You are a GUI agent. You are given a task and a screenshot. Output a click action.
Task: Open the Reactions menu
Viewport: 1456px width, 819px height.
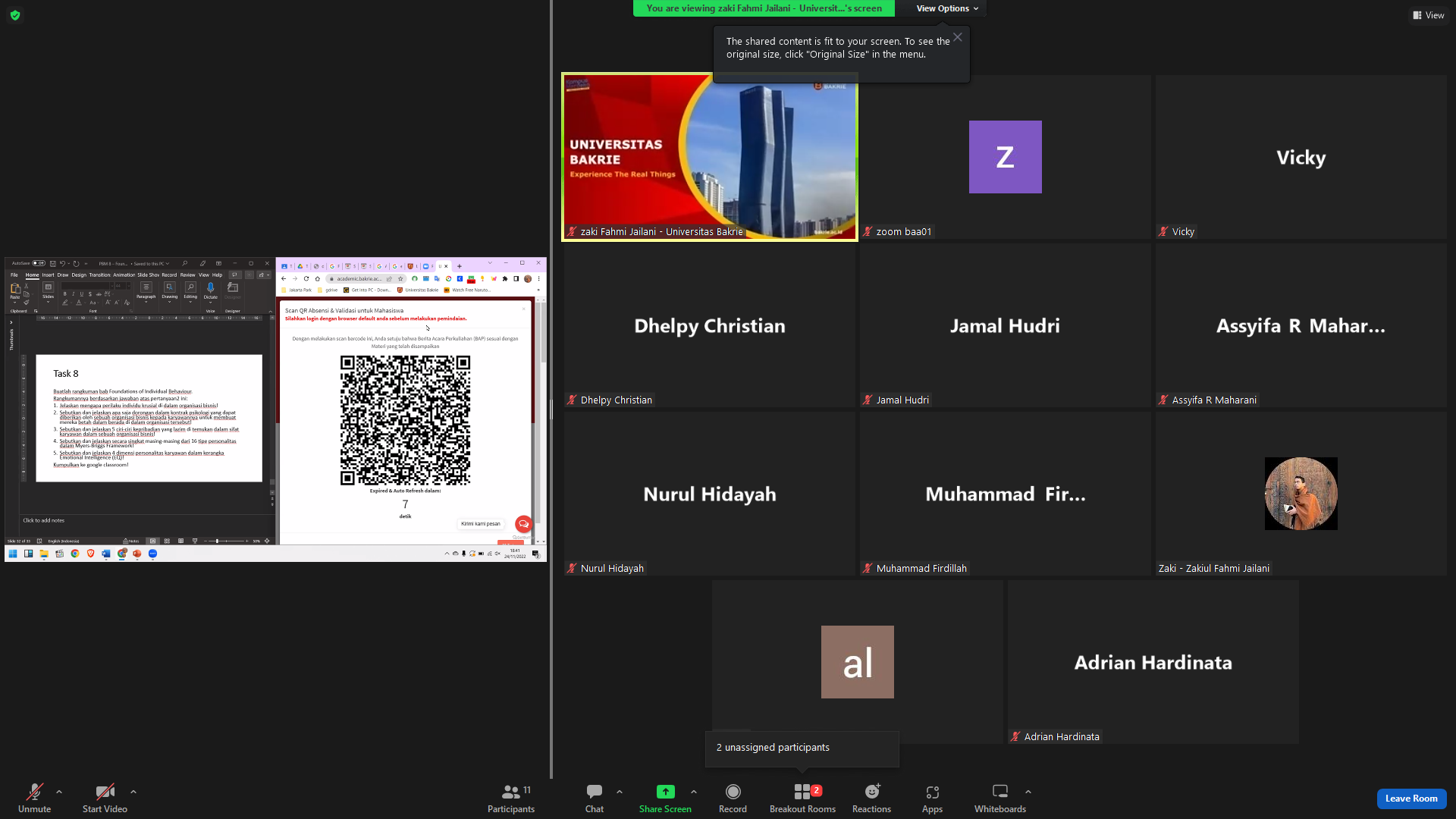871,799
